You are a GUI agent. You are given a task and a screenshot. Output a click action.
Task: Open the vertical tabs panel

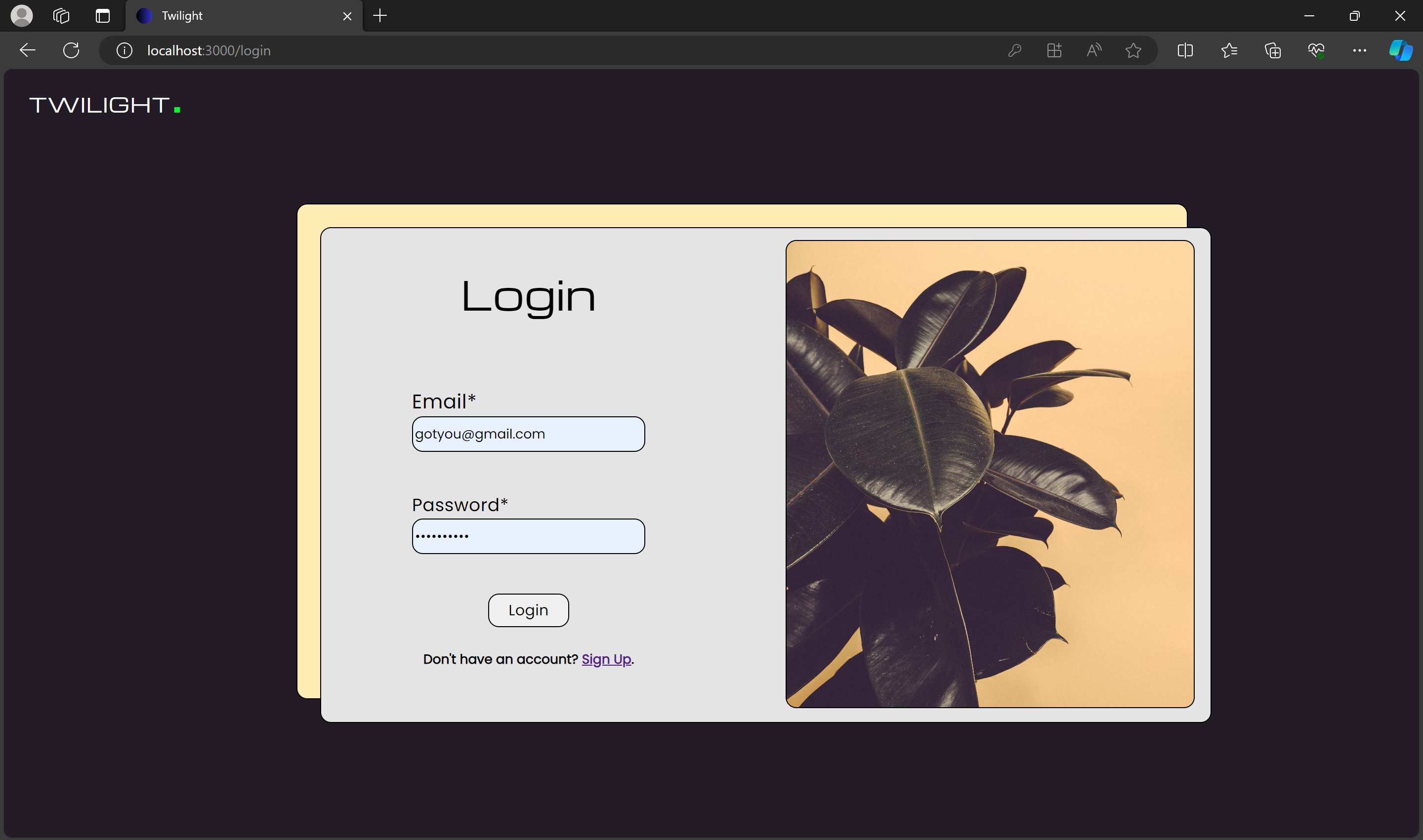click(x=102, y=15)
